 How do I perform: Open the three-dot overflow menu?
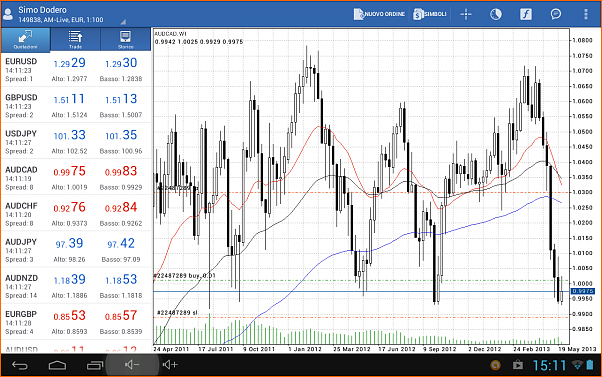pyautogui.click(x=585, y=14)
